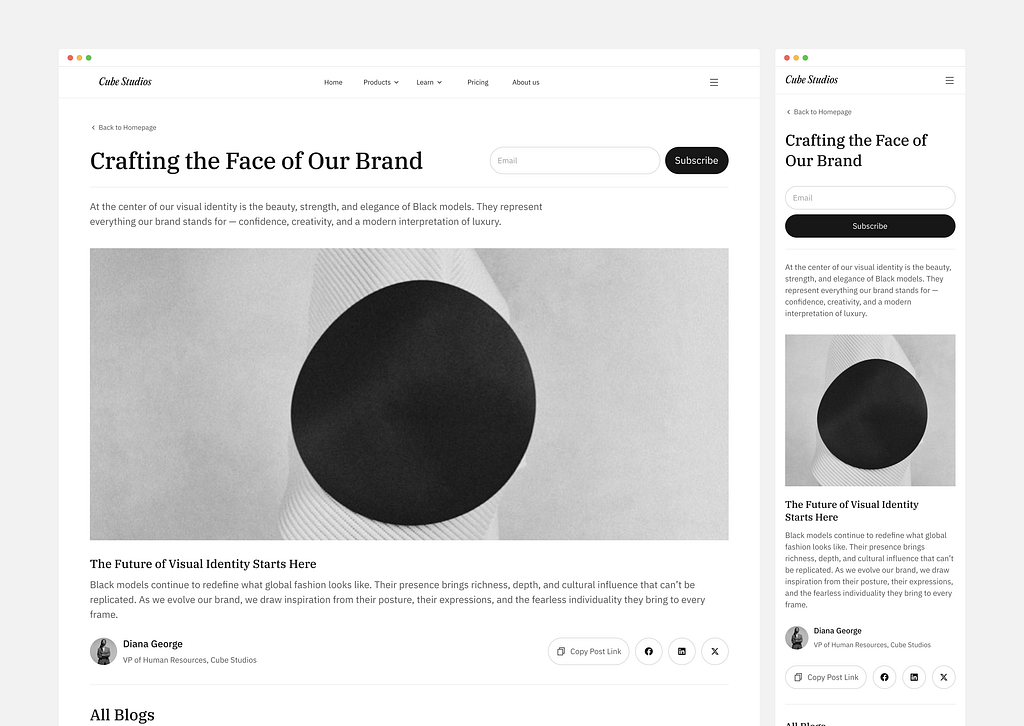The image size is (1024, 726).
Task: Go to the Pricing page
Action: tap(477, 82)
